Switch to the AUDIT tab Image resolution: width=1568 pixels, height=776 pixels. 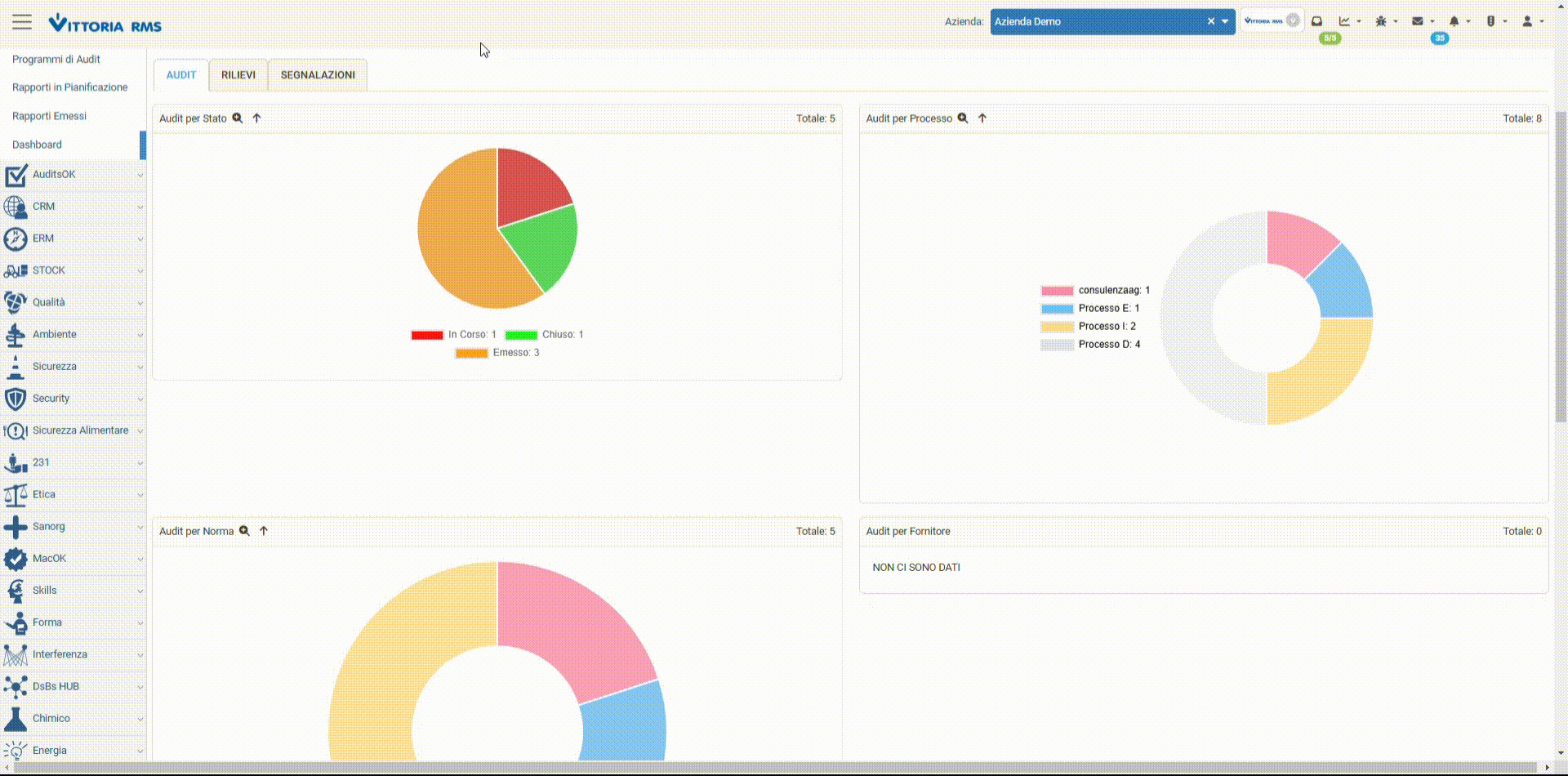[181, 74]
